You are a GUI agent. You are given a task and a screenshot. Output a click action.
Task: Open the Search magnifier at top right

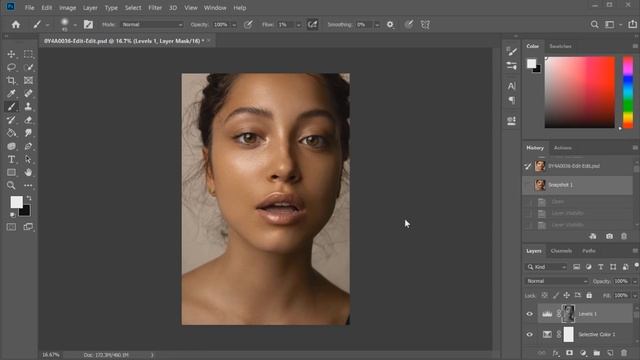click(x=594, y=24)
